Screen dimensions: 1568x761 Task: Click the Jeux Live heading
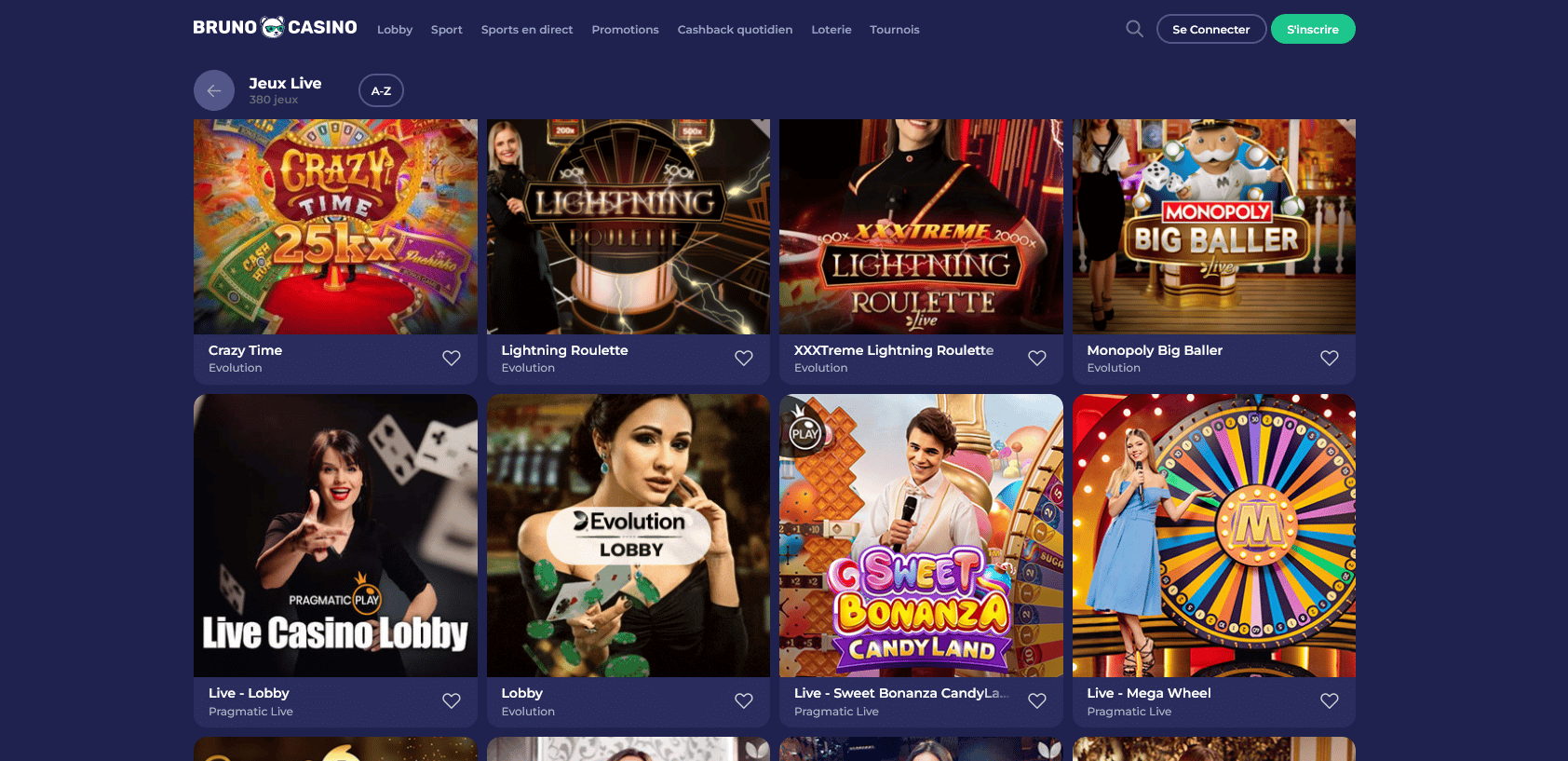point(285,83)
